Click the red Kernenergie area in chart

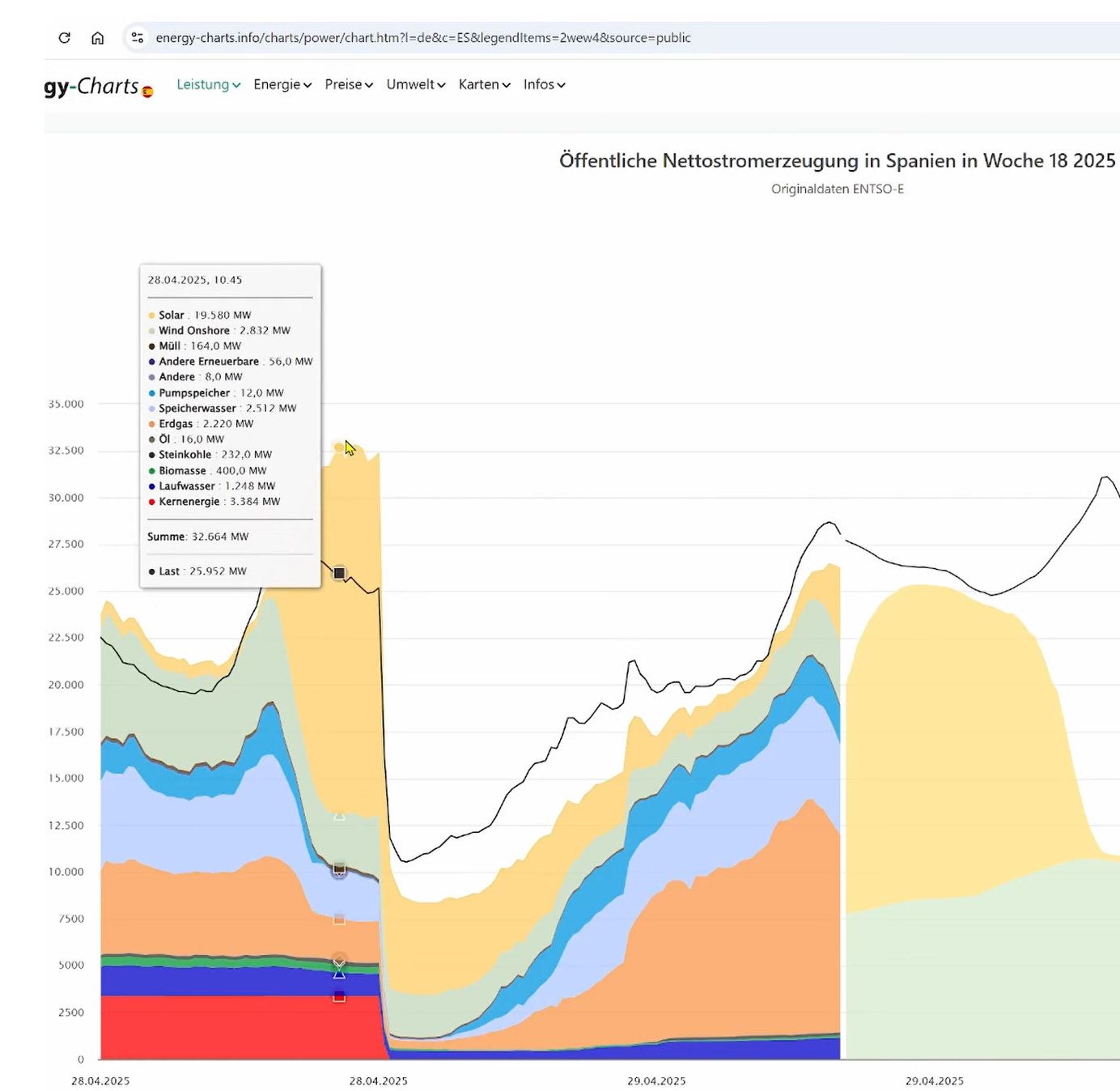click(235, 1026)
